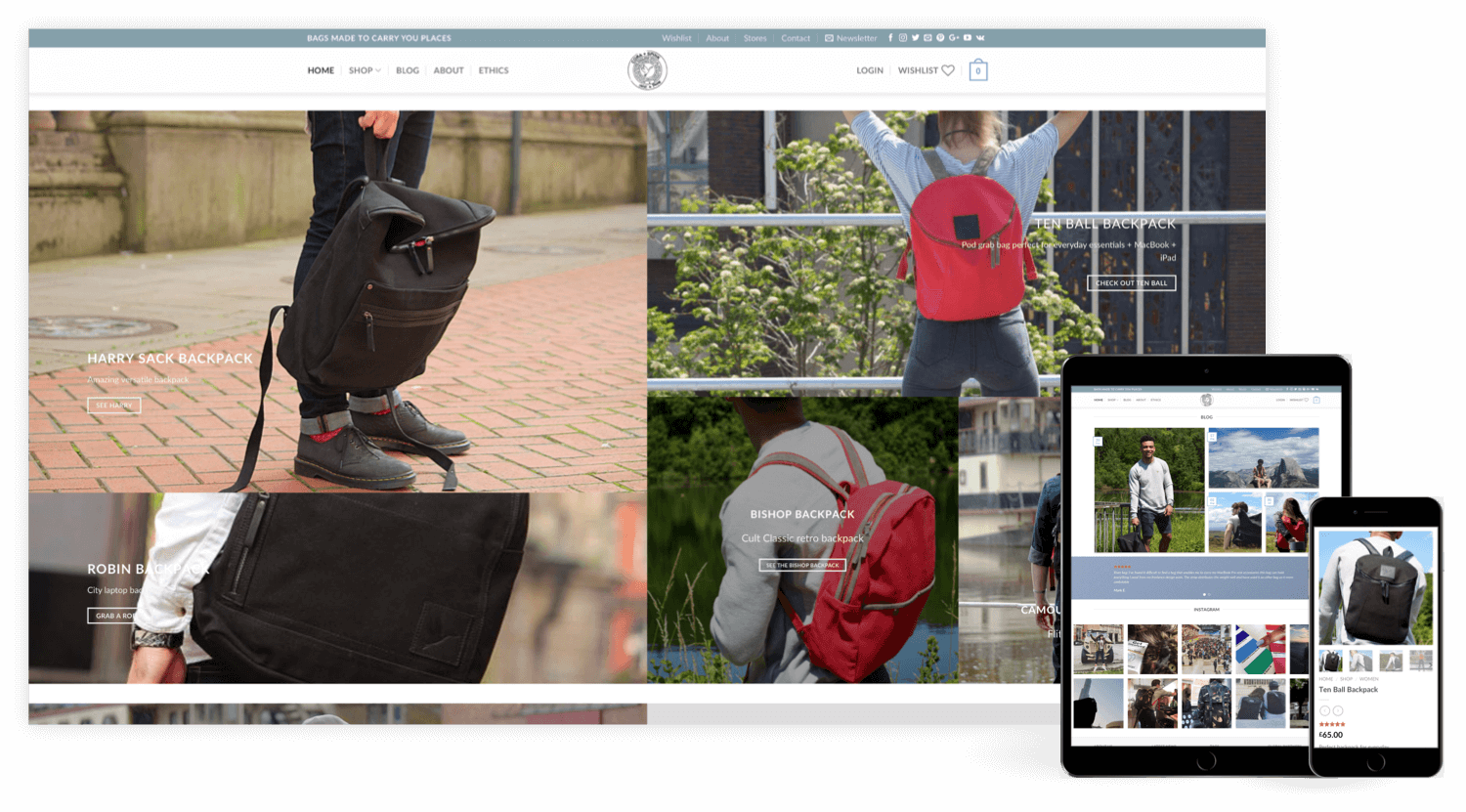Expand the Shop dropdown menu
The height and width of the screenshot is (812, 1466).
pos(365,70)
